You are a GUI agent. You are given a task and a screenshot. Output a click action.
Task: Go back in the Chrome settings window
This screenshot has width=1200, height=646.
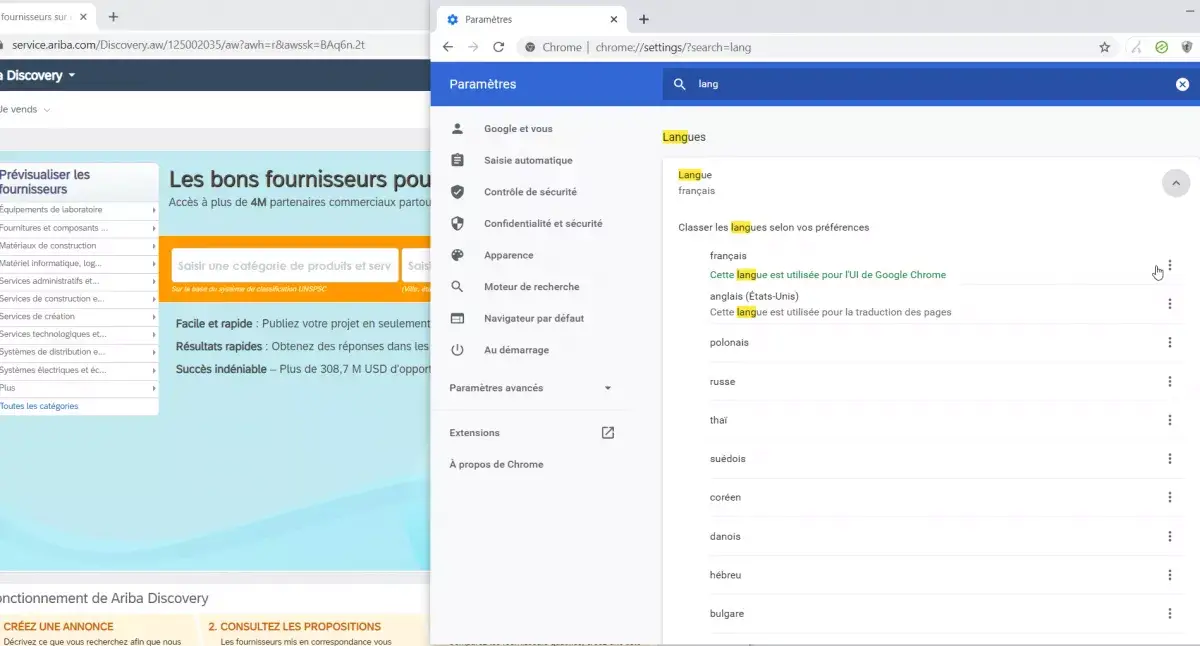(x=448, y=47)
